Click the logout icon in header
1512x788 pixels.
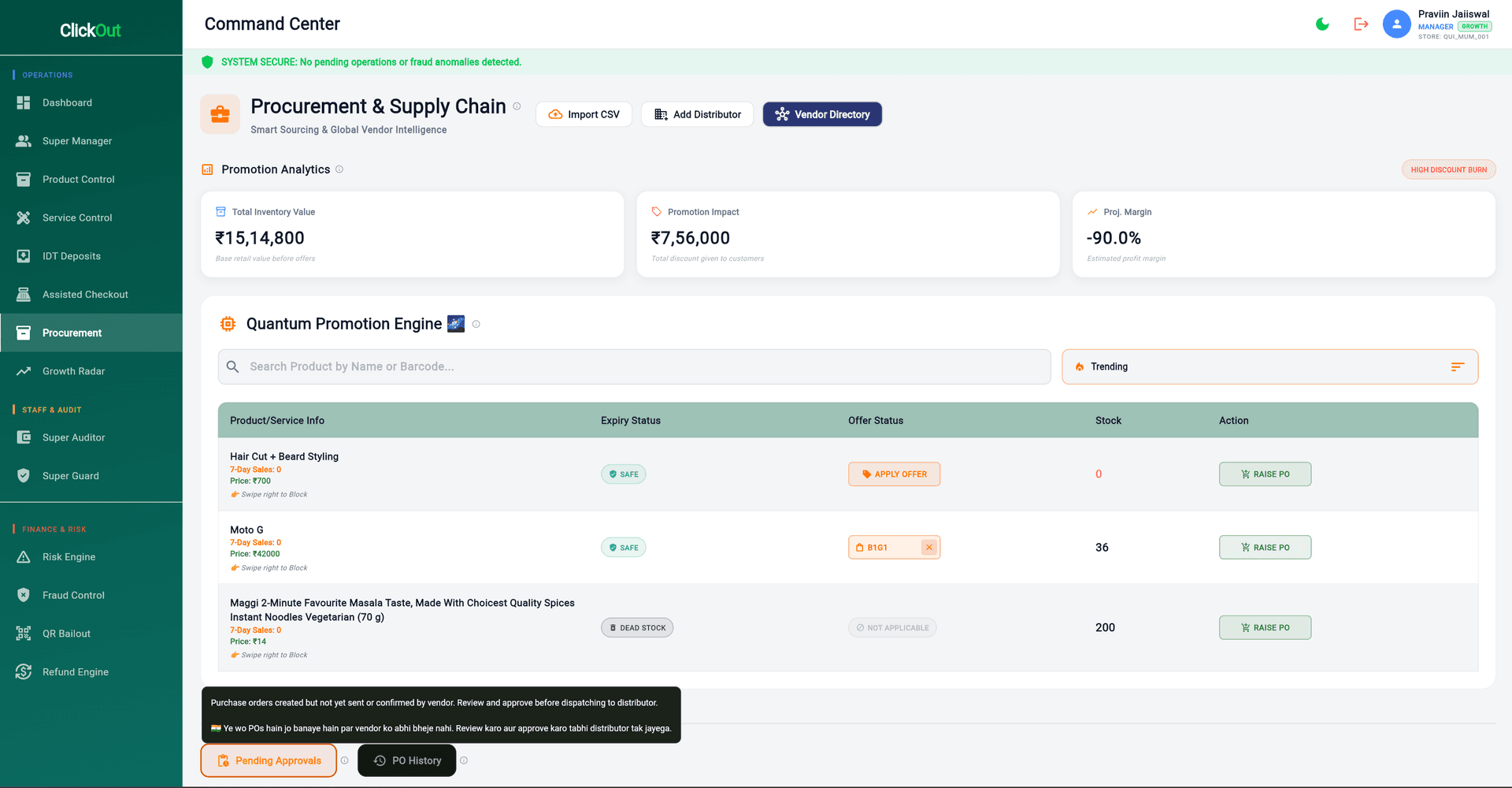pyautogui.click(x=1361, y=24)
